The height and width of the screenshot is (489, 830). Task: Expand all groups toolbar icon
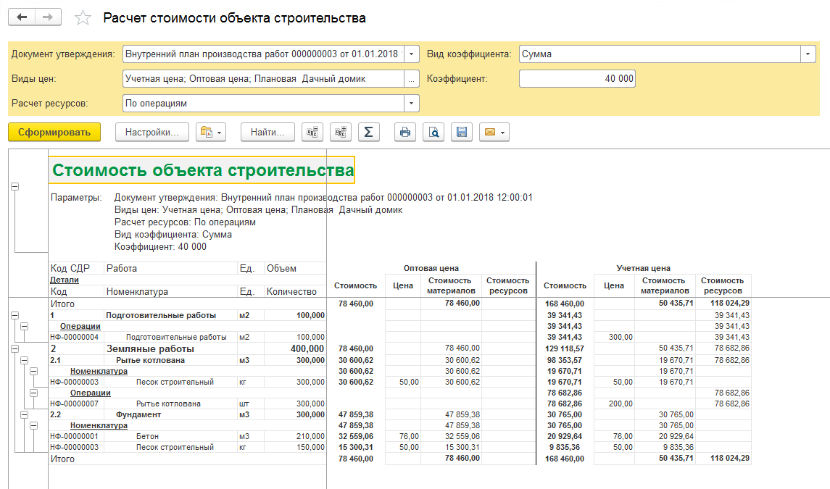(341, 132)
